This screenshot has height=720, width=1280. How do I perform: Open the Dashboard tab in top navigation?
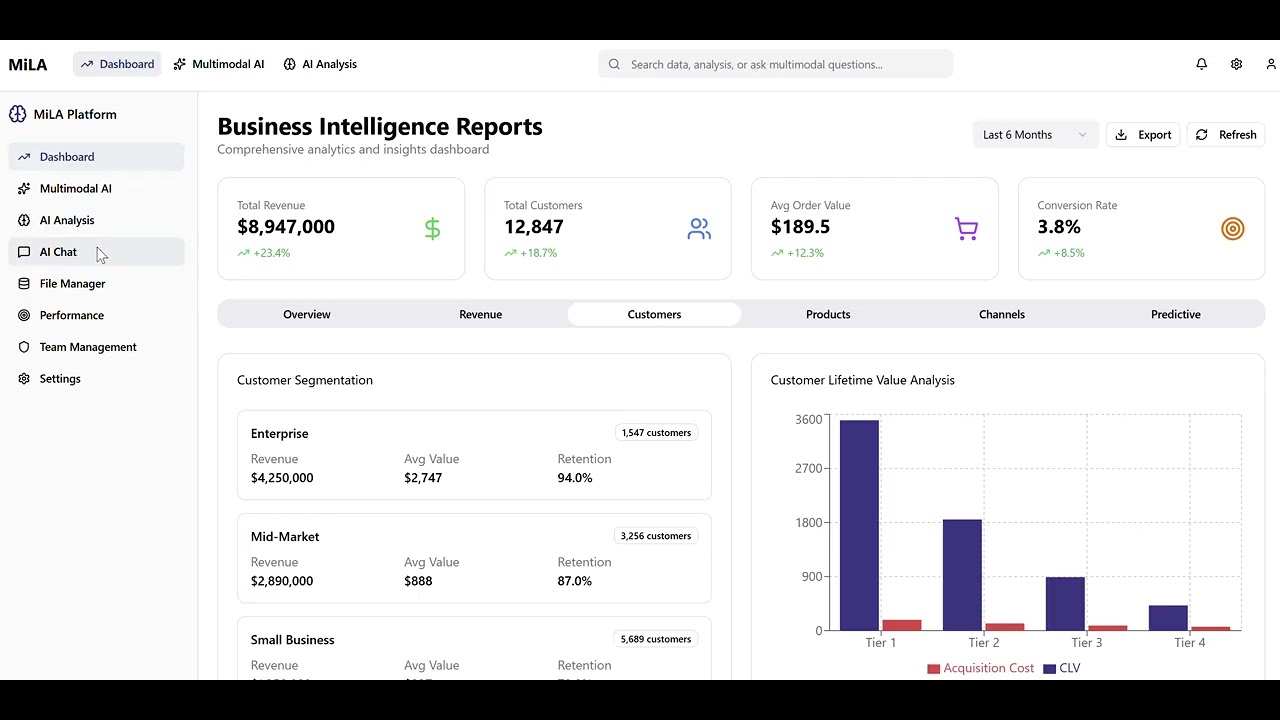(x=116, y=64)
